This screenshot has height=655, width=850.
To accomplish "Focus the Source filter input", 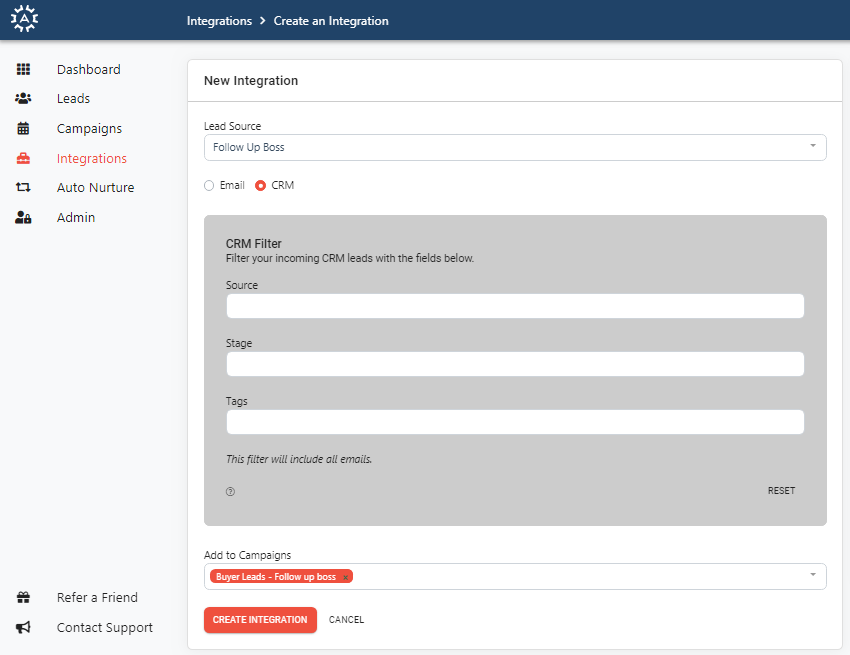I will 515,306.
